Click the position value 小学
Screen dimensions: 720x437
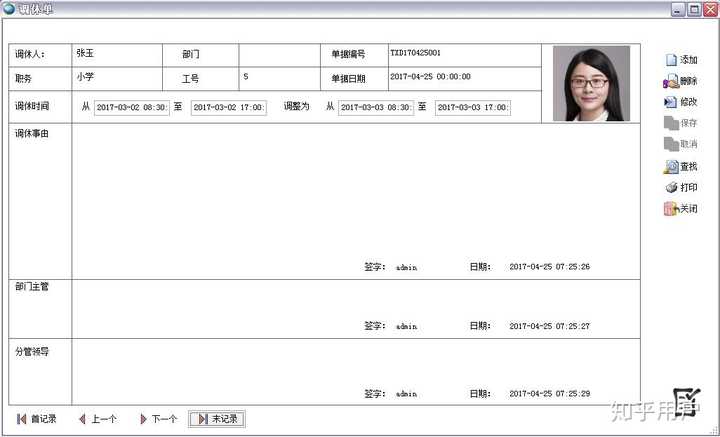(x=85, y=77)
